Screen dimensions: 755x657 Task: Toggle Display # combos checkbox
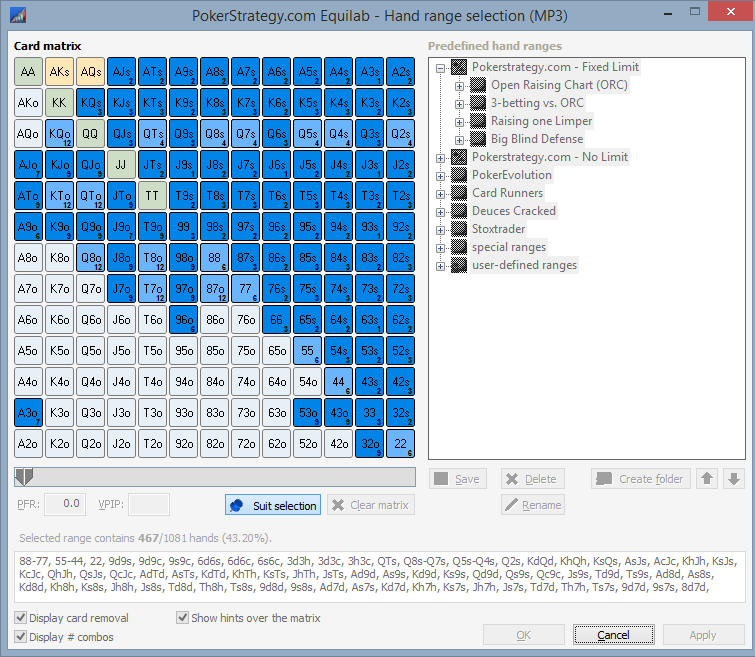21,637
